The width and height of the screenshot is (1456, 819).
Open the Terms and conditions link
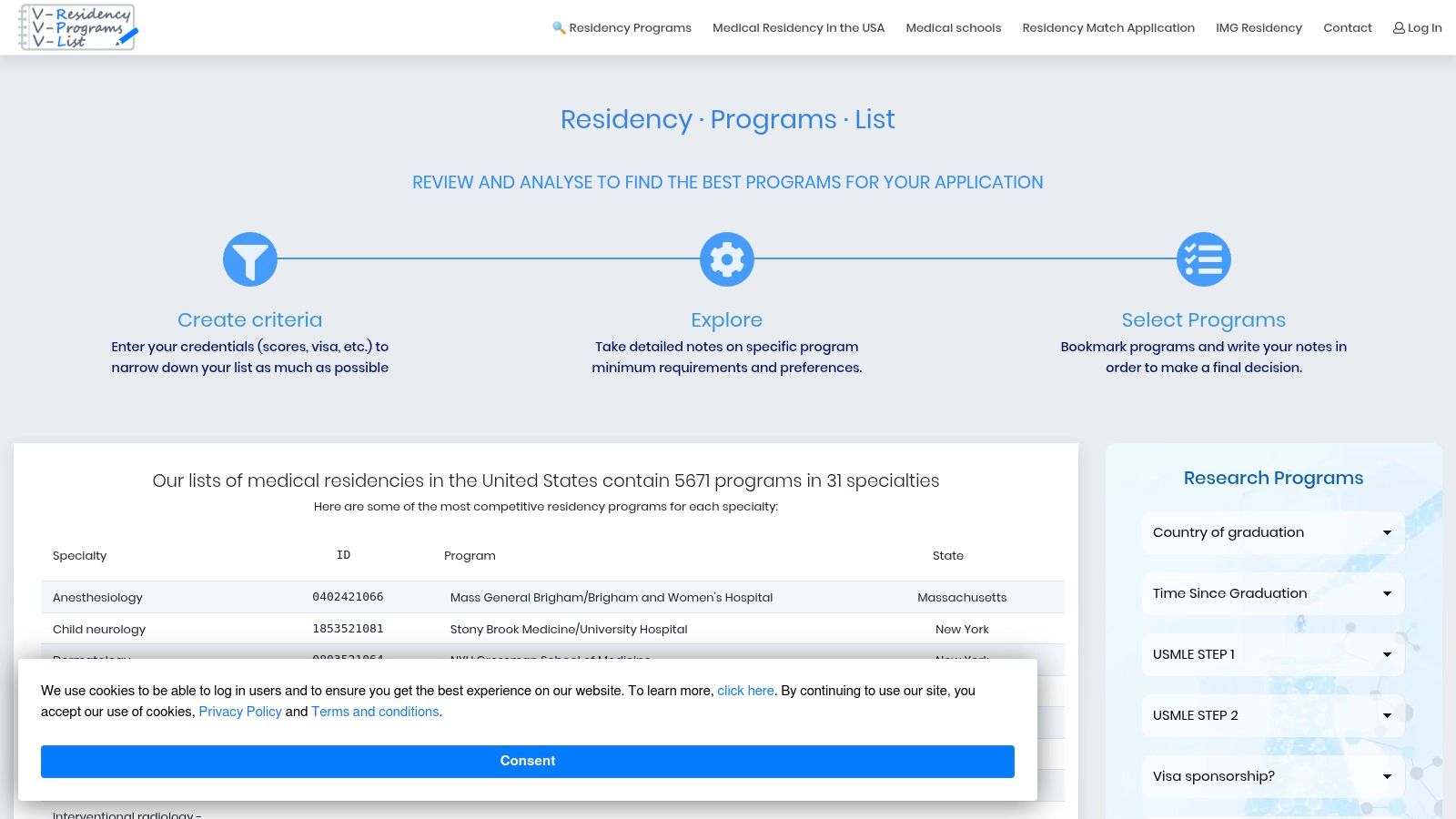click(x=375, y=712)
